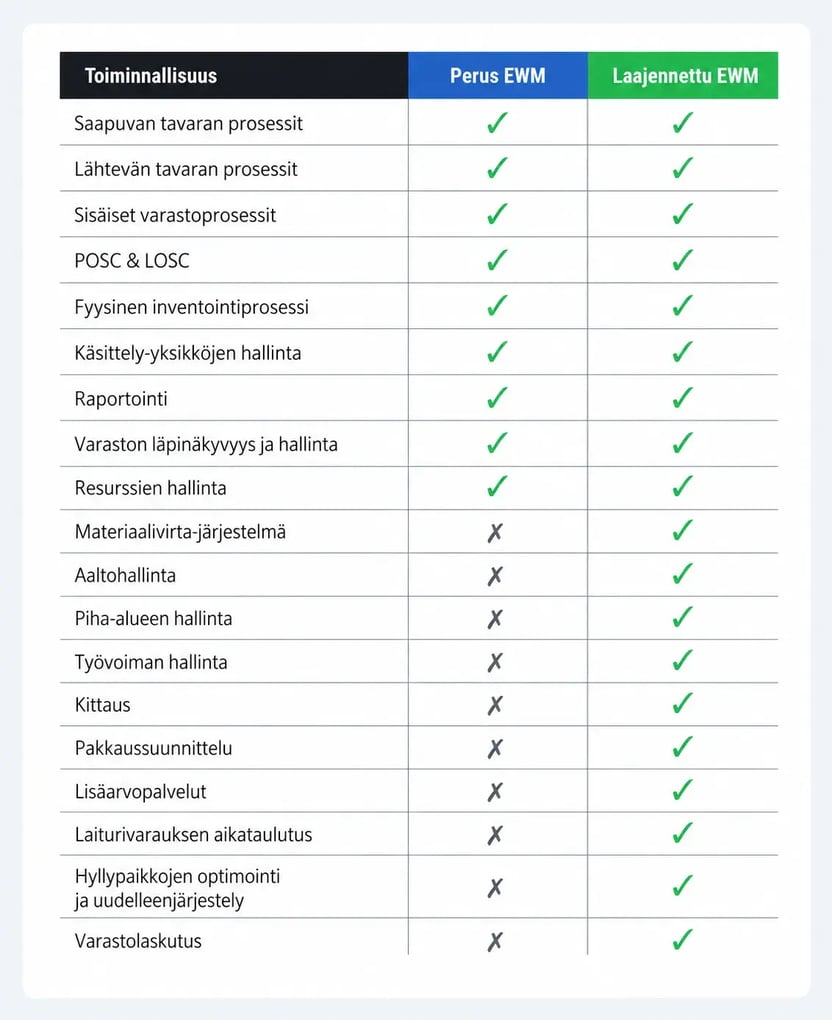Click the Käsittely-yksikköjen hallinta label
832x1020 pixels.
coord(188,353)
